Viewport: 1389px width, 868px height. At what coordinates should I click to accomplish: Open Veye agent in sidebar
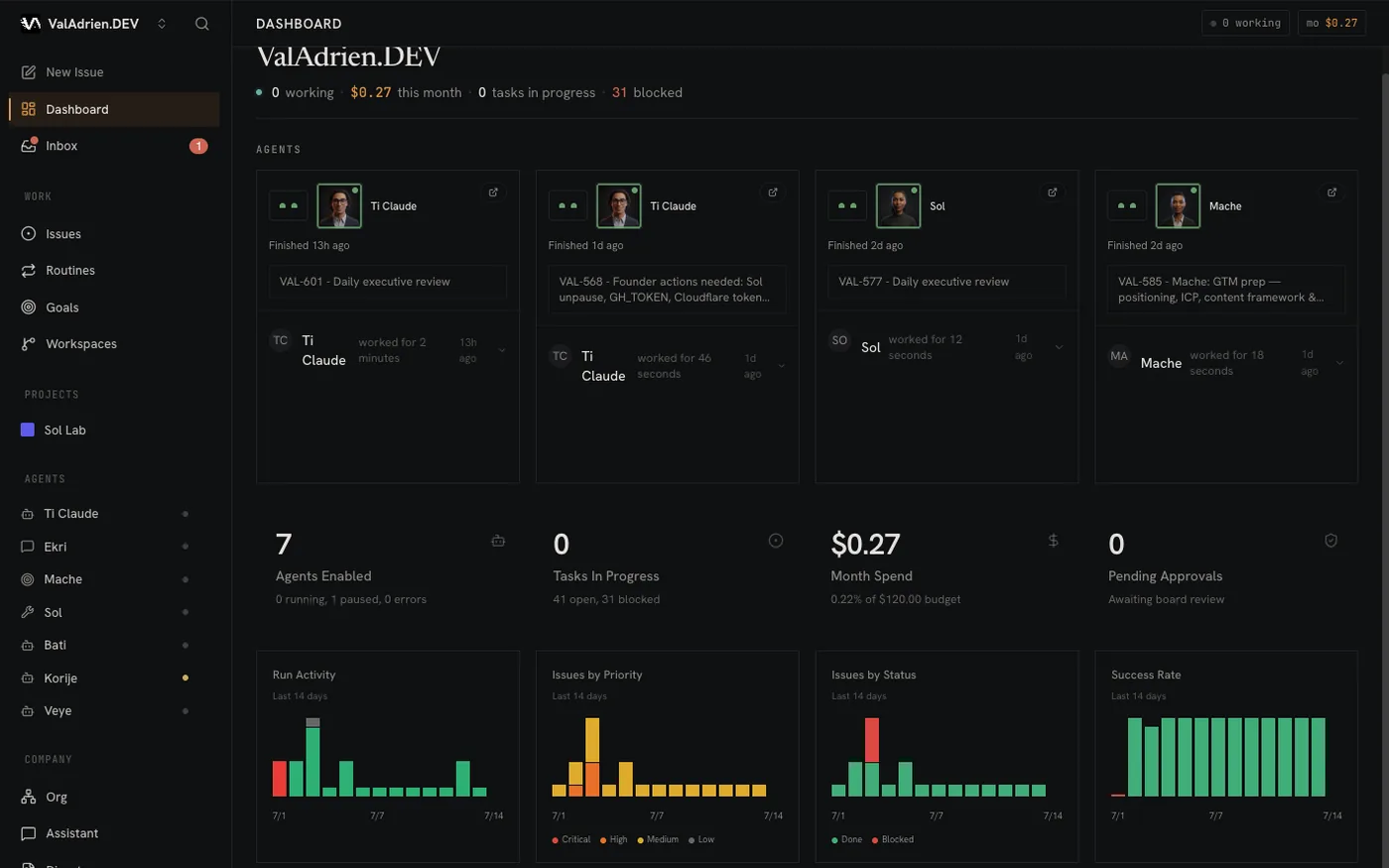[x=114, y=711]
